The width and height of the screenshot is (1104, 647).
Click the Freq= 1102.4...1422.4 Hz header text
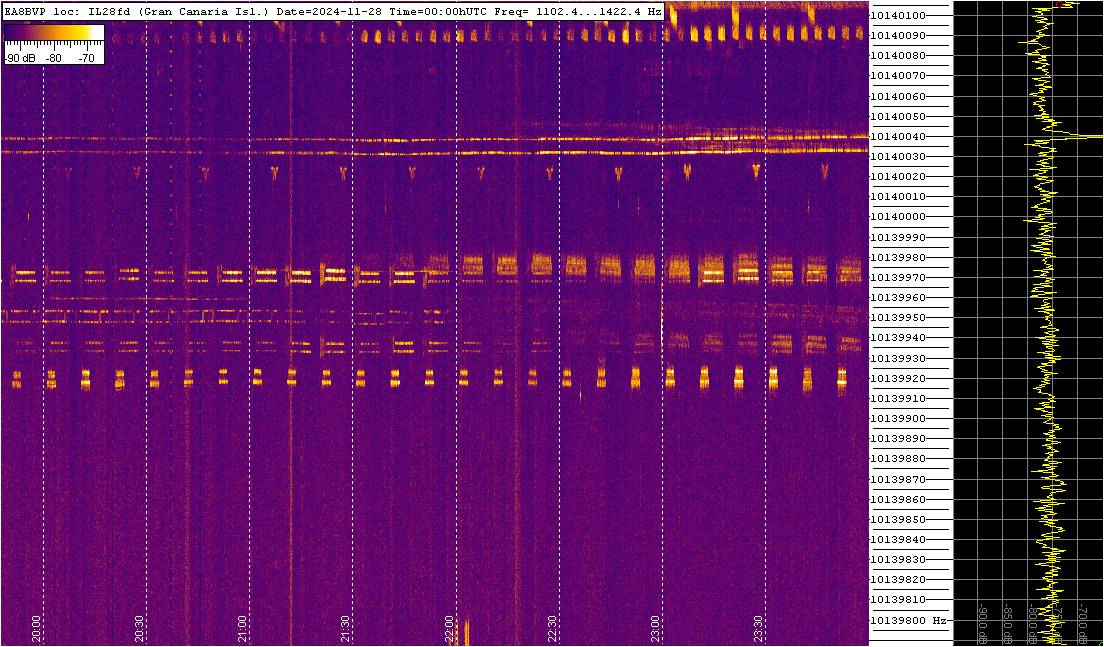[577, 12]
